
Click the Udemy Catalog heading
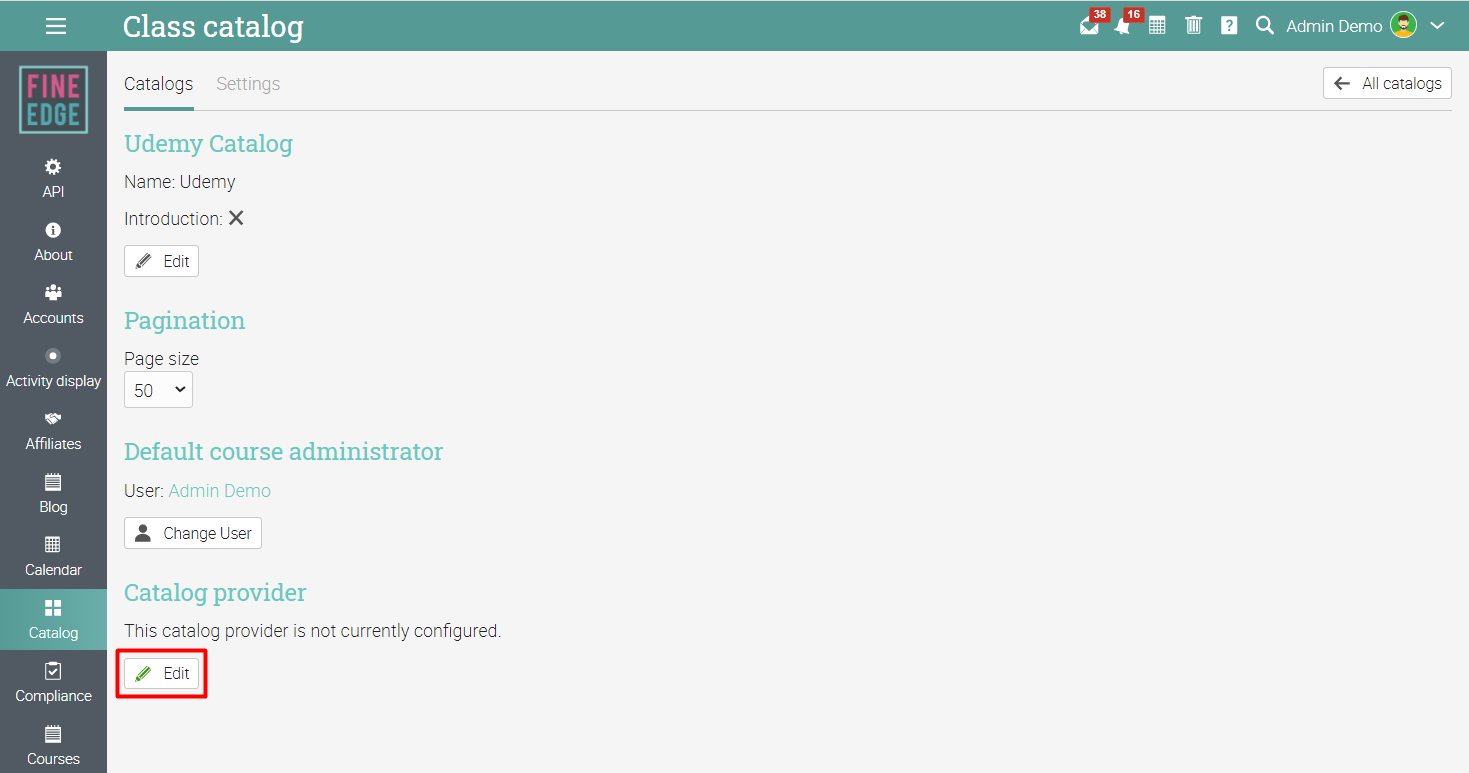(208, 144)
